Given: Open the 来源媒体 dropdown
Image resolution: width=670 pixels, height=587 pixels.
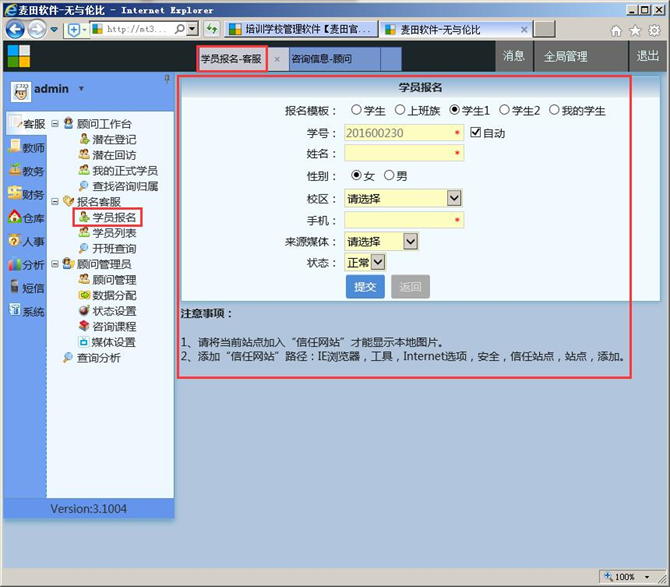Looking at the screenshot, I should [381, 241].
